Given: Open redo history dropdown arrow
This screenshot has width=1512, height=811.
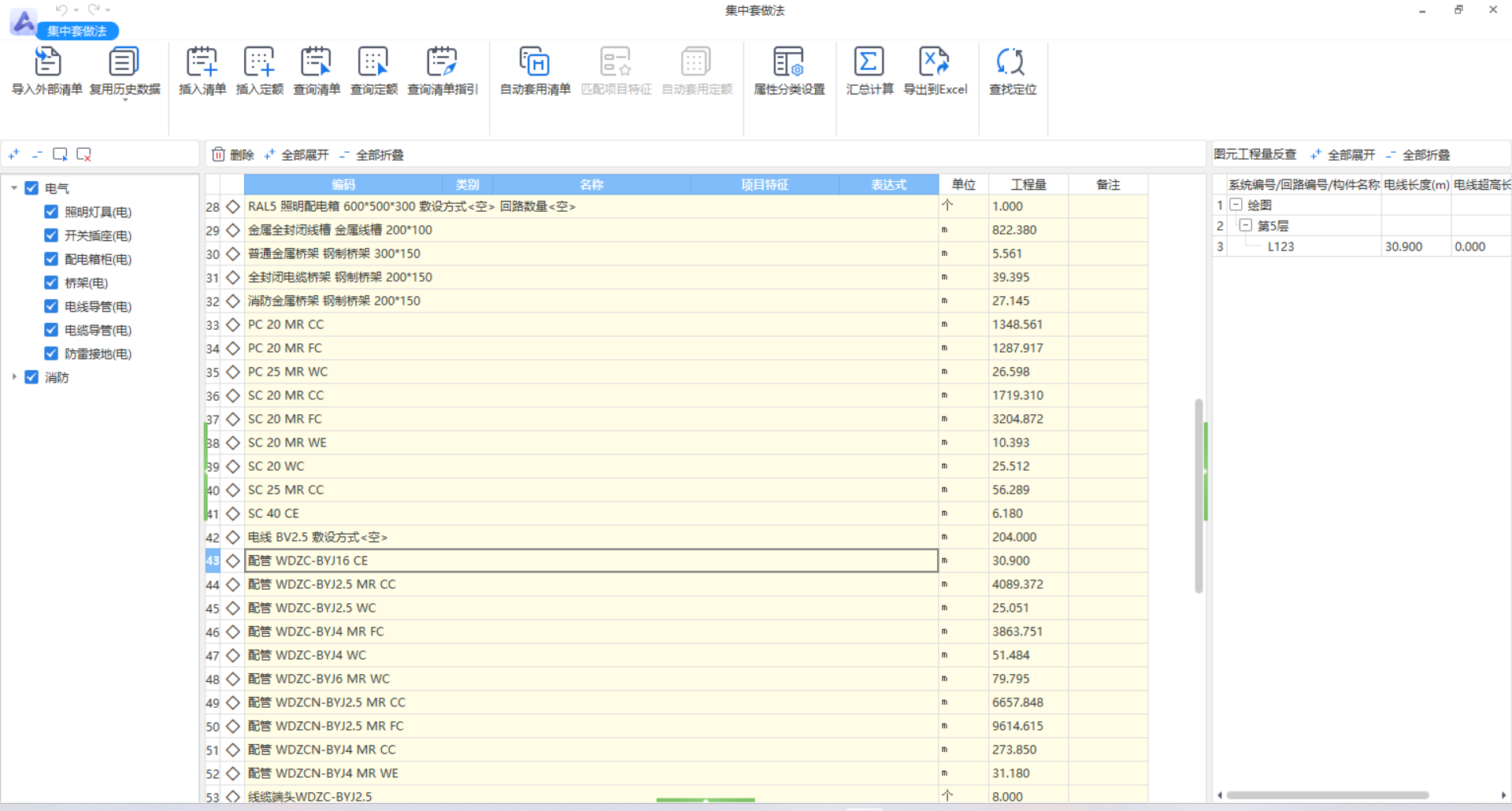Looking at the screenshot, I should [108, 10].
